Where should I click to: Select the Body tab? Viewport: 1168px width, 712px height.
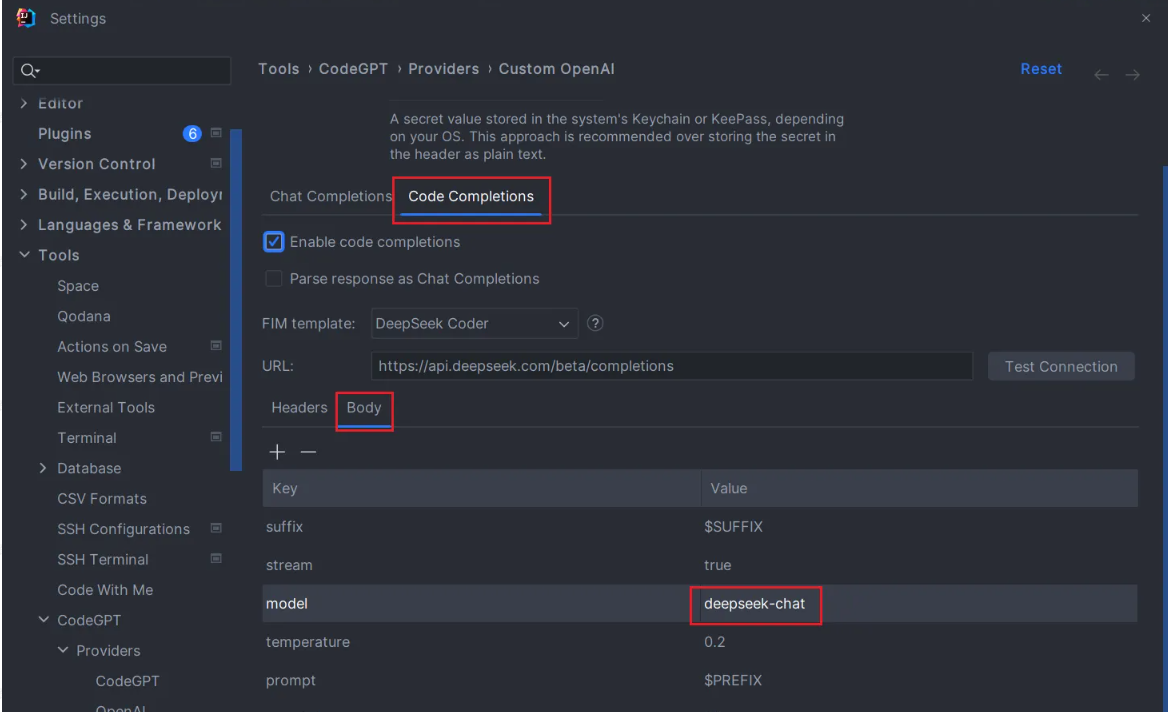364,407
